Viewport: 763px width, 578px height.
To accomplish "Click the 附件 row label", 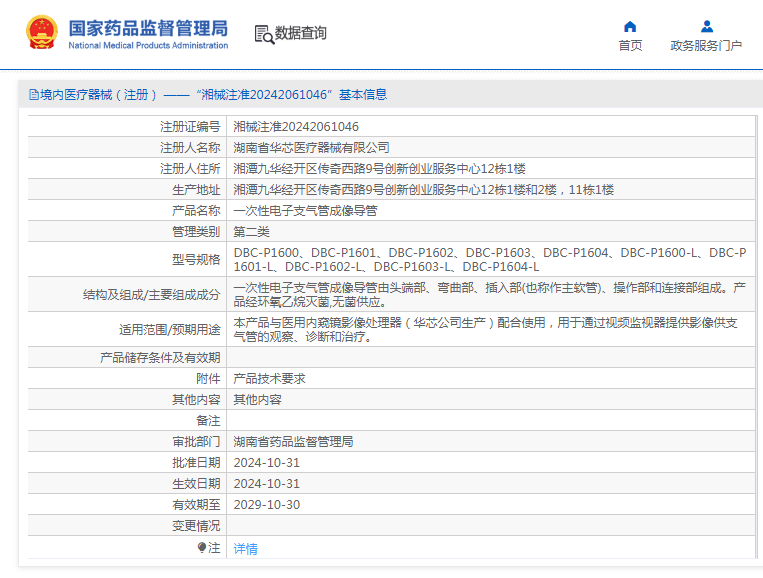I will (208, 379).
